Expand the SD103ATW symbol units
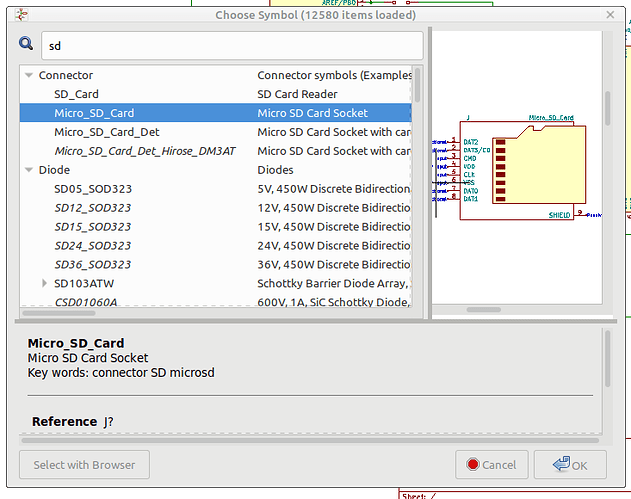The width and height of the screenshot is (631, 499). coord(44,283)
